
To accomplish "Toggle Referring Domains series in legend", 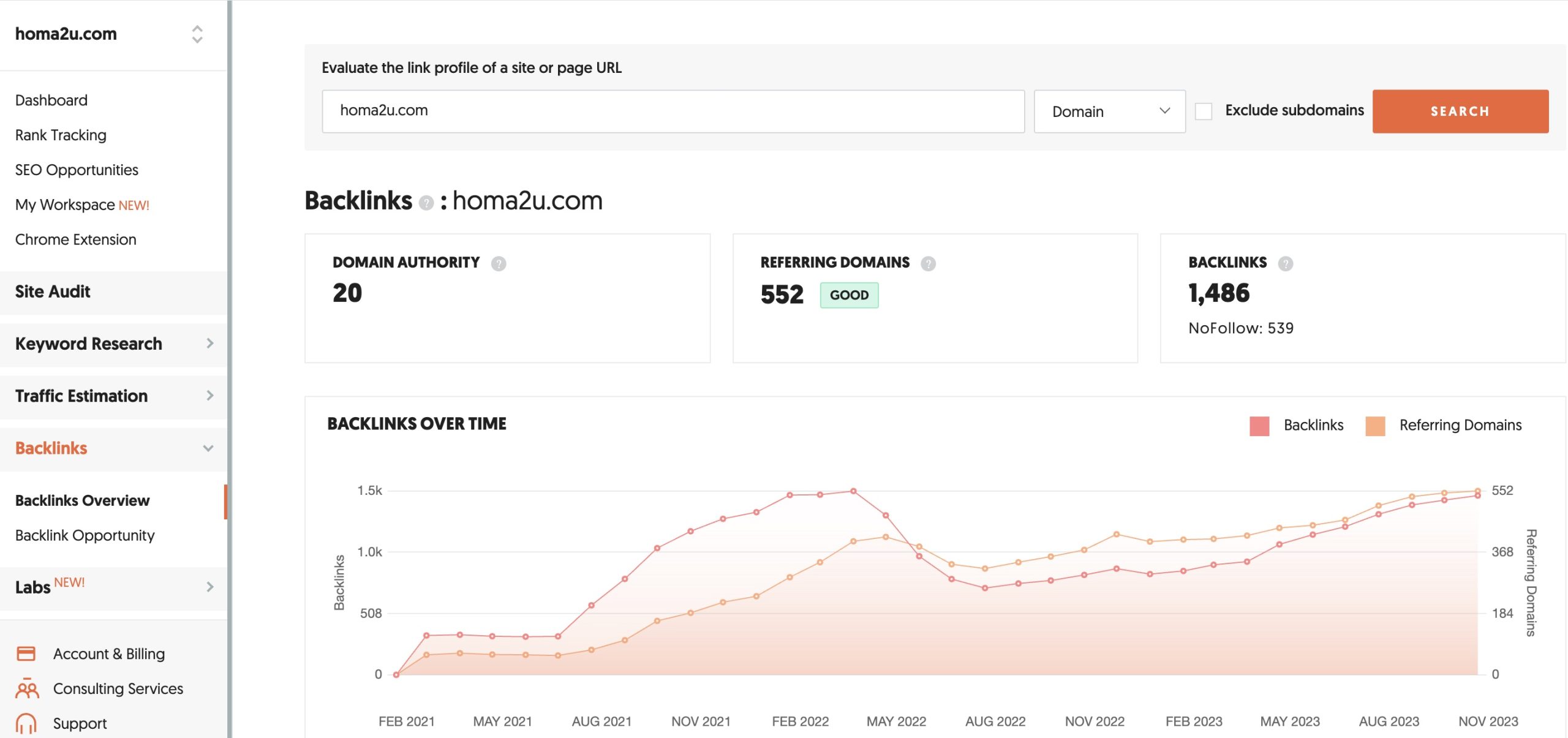I will pos(1460,425).
